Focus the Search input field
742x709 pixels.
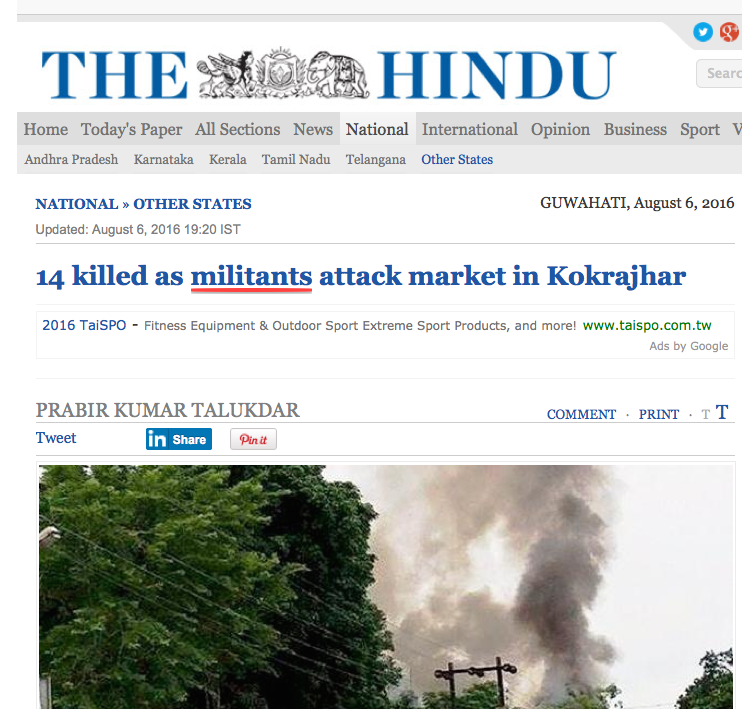coord(719,73)
